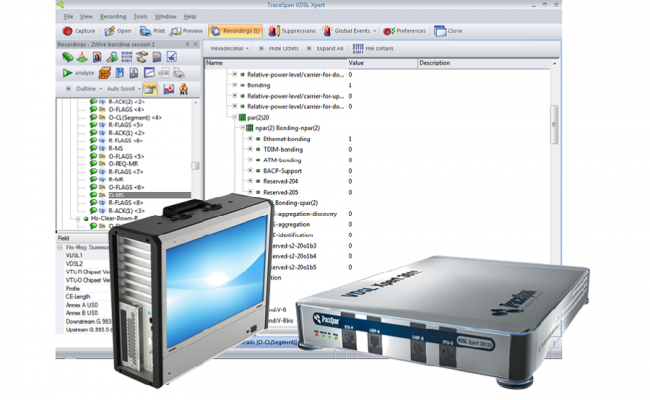
Task: Open Preferences from the toolbar
Action: click(405, 31)
